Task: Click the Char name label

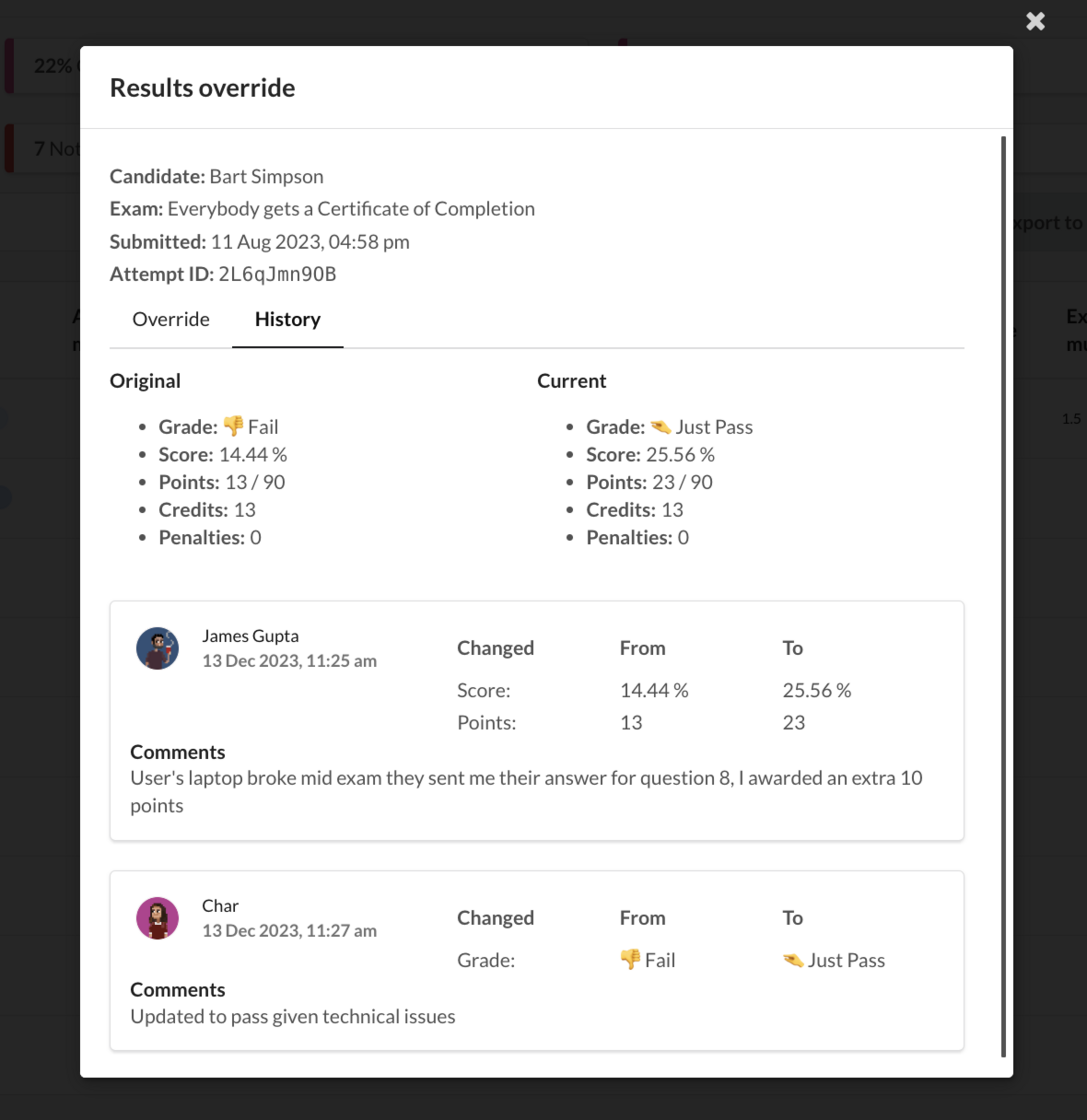Action: pos(220,906)
